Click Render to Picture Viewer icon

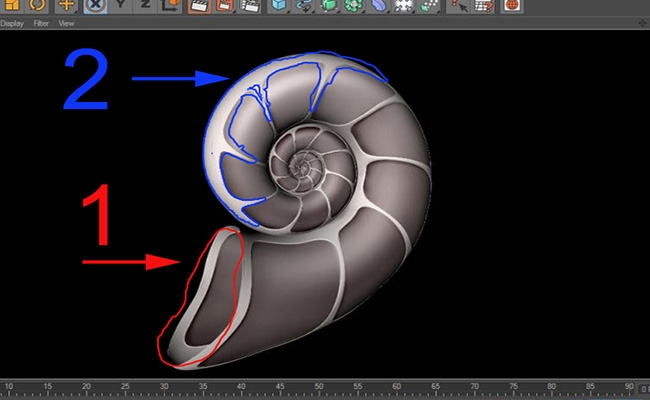pos(224,6)
